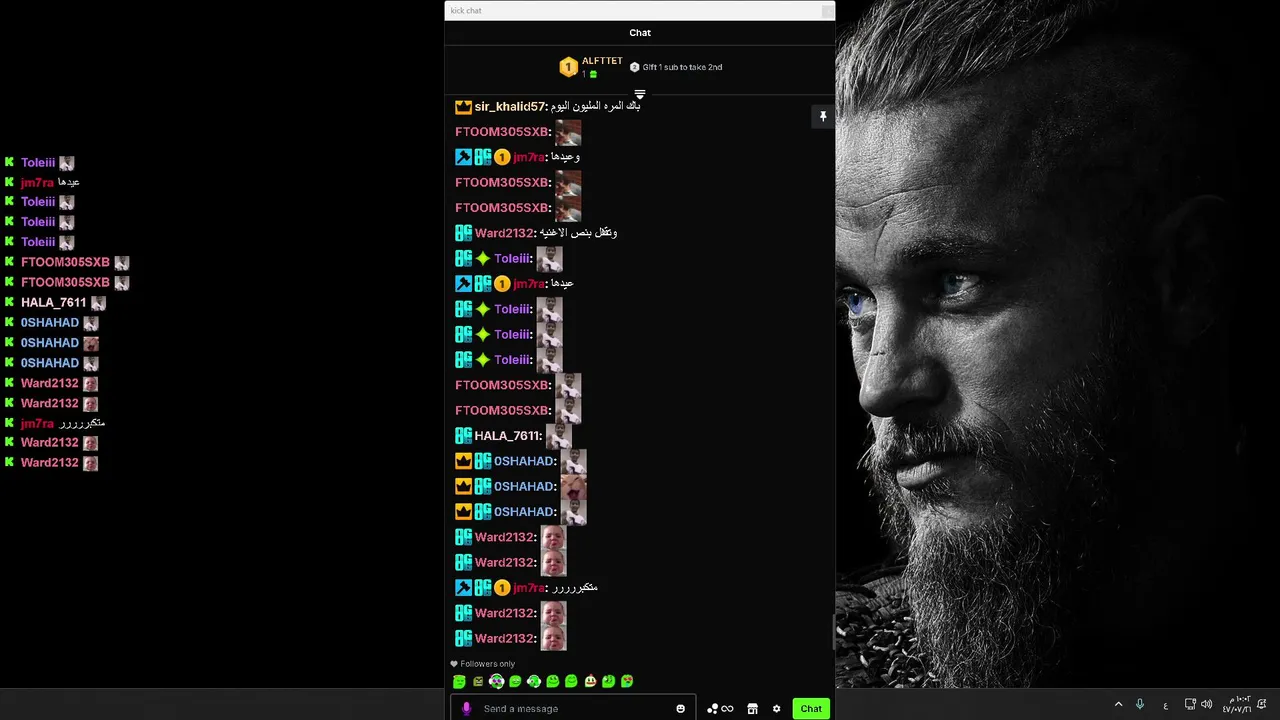Expand hidden system tray icons chevron
The height and width of the screenshot is (720, 1280).
pyautogui.click(x=1118, y=705)
